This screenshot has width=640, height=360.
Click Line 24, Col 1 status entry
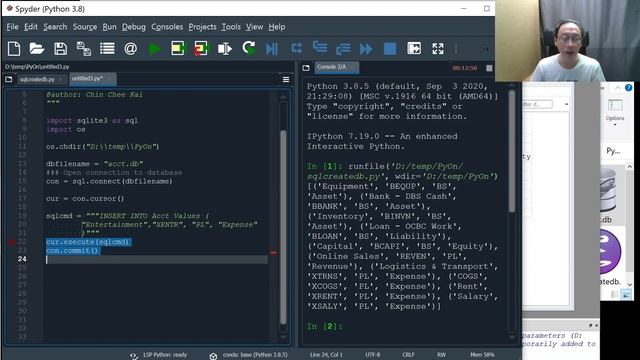click(326, 355)
